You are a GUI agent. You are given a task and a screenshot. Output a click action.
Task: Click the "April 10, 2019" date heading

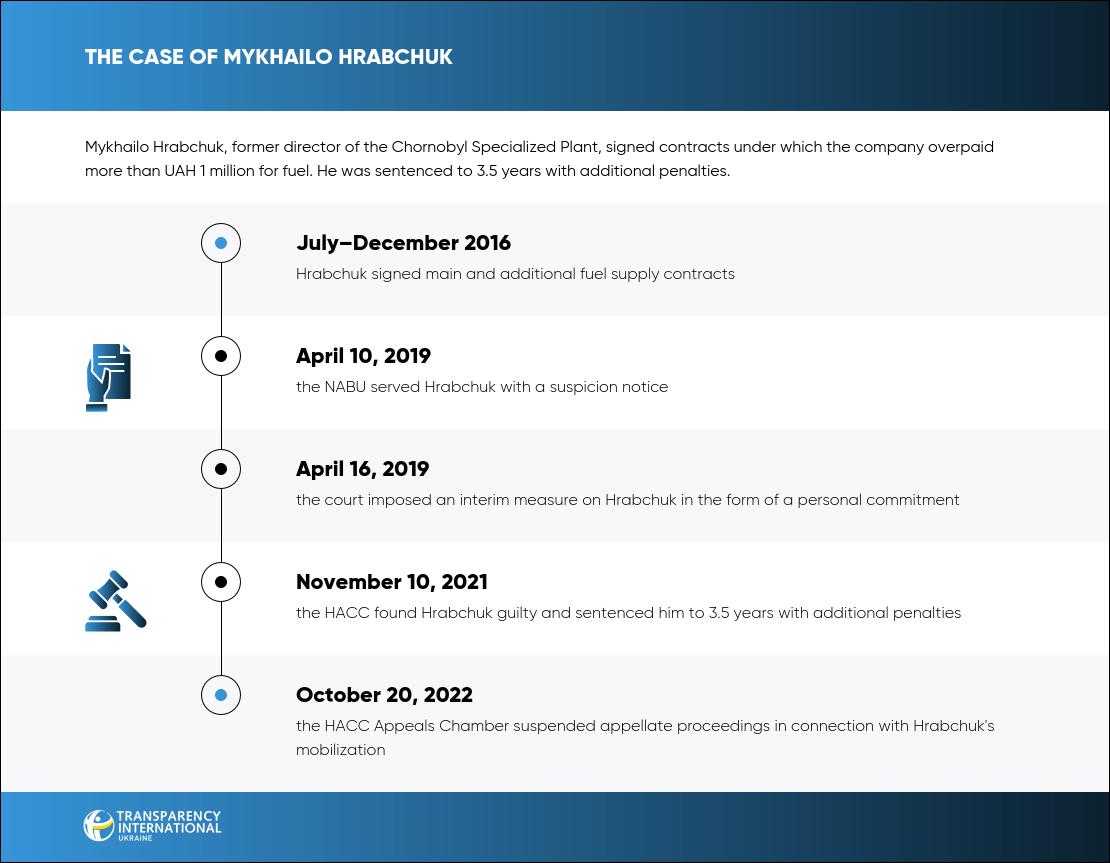point(363,356)
